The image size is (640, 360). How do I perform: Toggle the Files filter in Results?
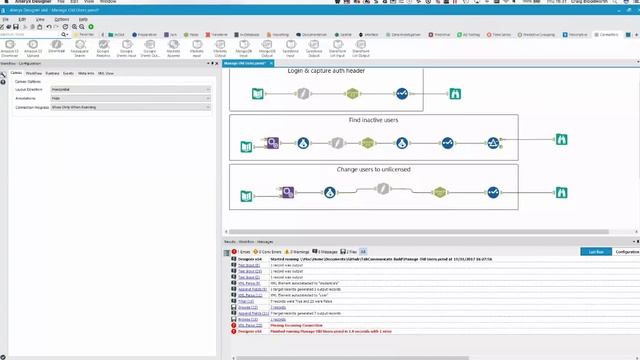pos(348,252)
